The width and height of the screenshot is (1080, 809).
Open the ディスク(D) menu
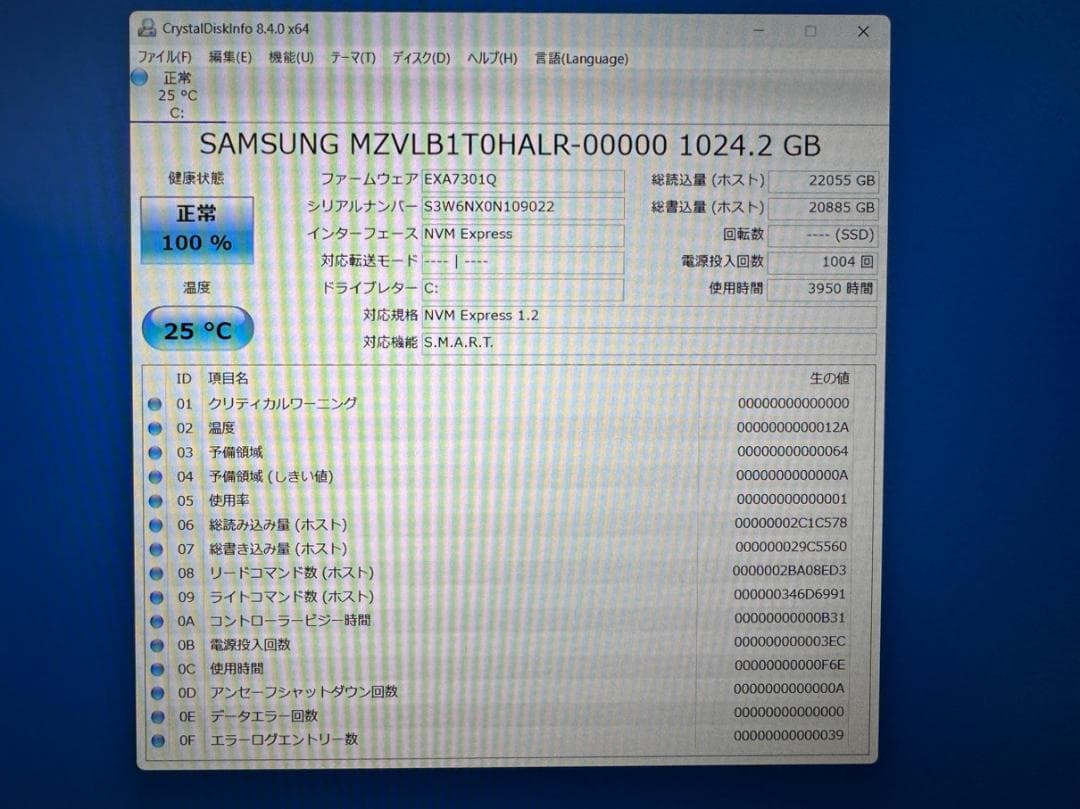click(417, 58)
